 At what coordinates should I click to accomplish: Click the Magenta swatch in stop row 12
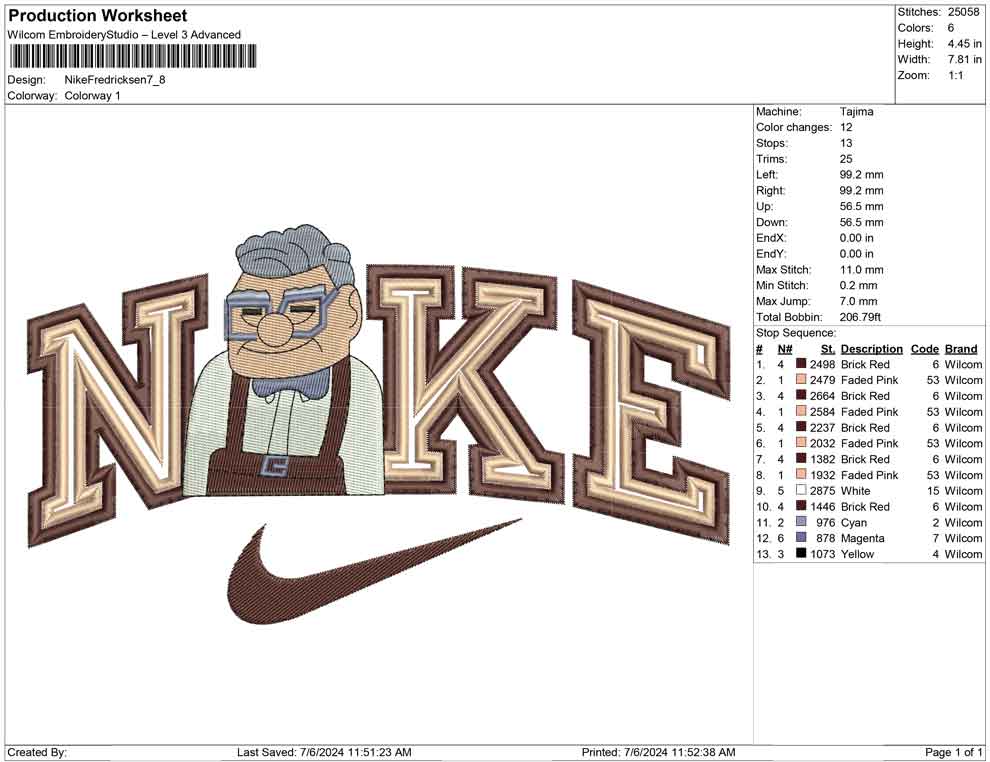click(801, 538)
